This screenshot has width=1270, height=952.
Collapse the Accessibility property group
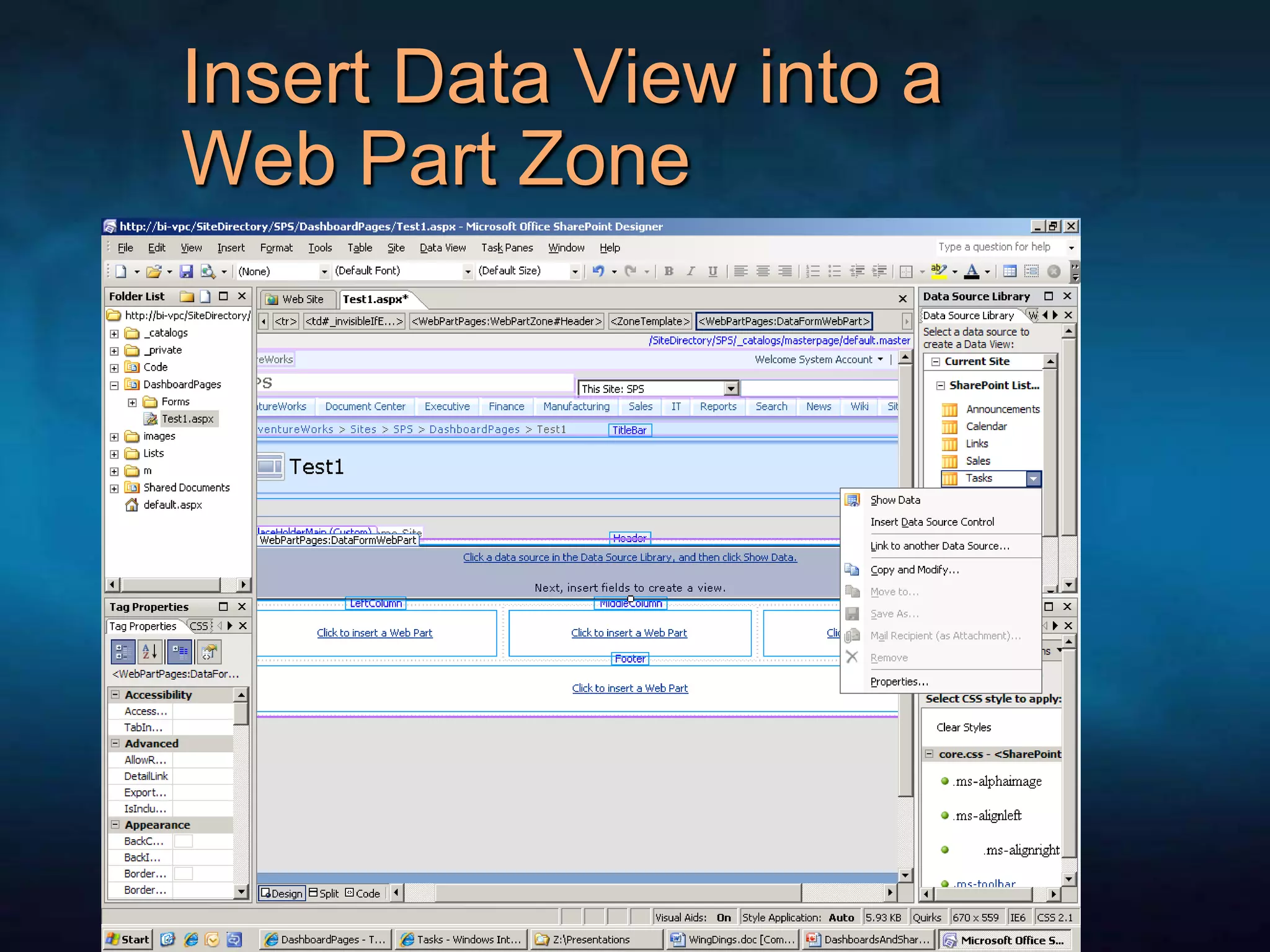(x=115, y=695)
